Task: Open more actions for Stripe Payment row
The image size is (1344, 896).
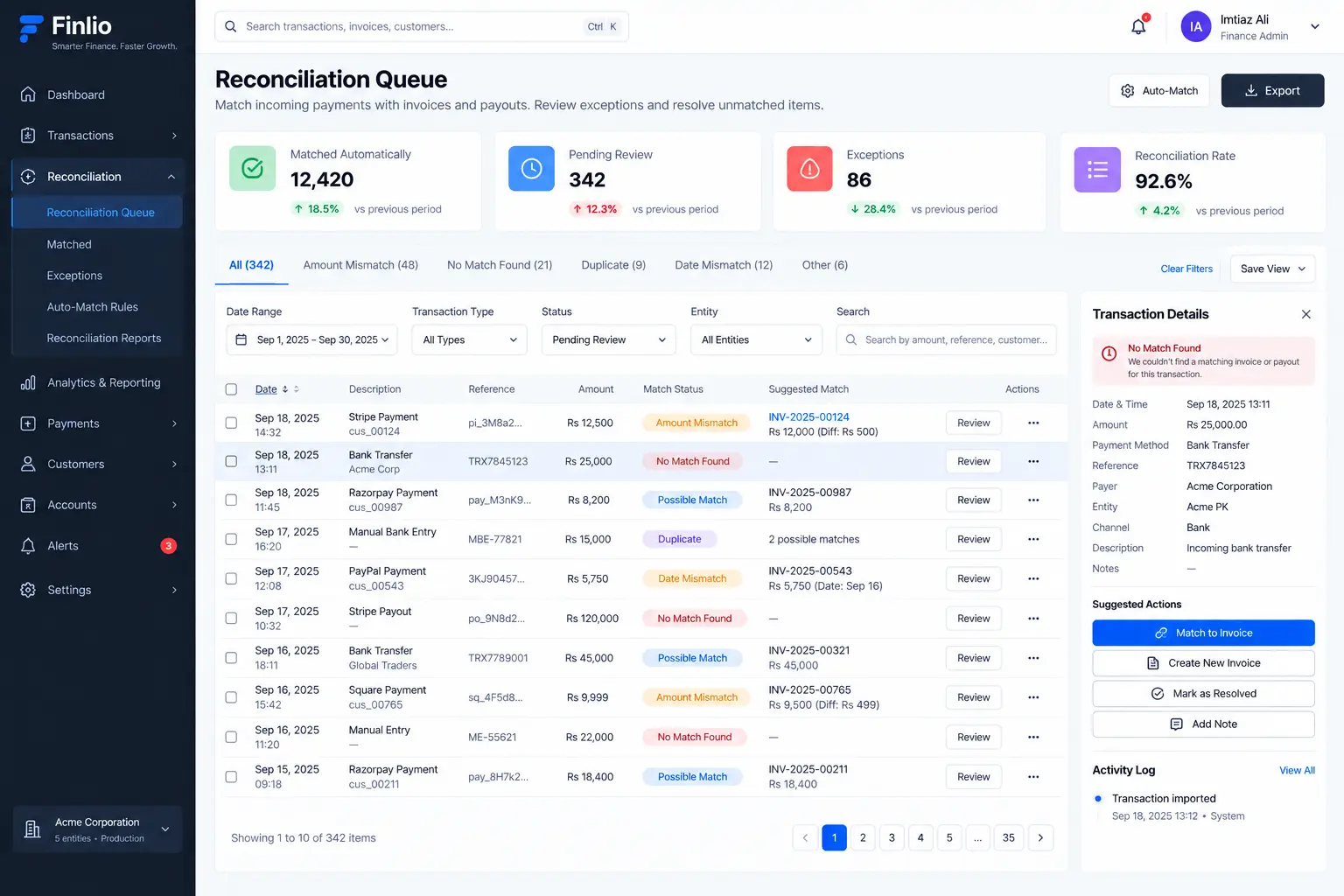Action: click(1033, 423)
